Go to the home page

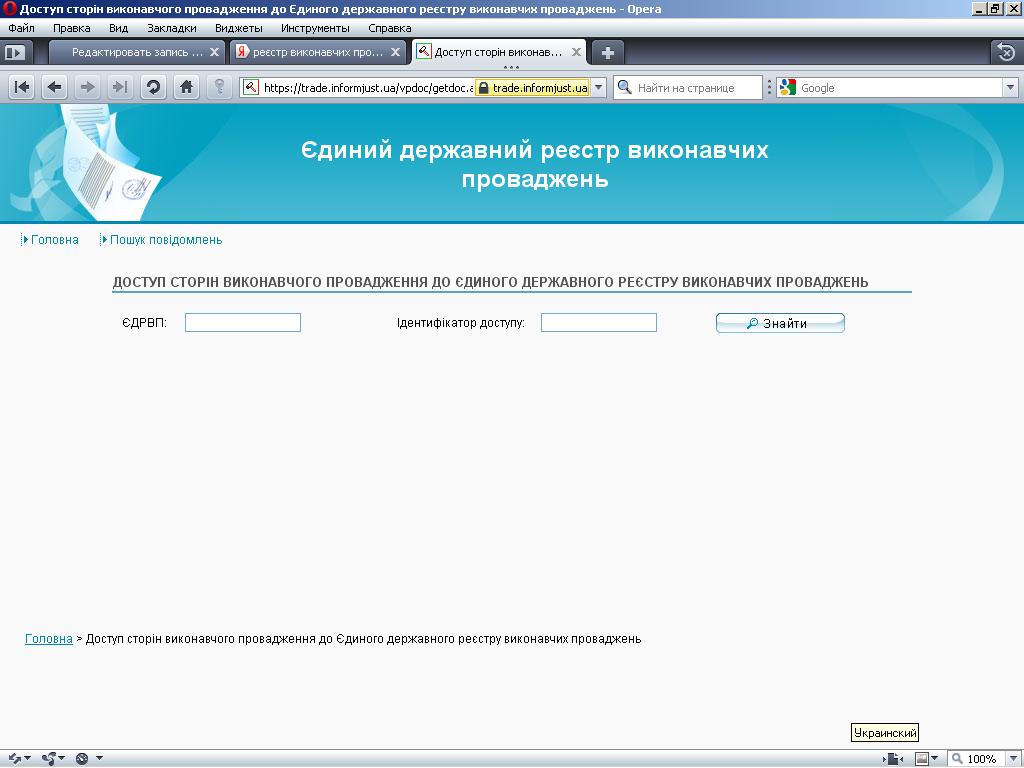(186, 87)
